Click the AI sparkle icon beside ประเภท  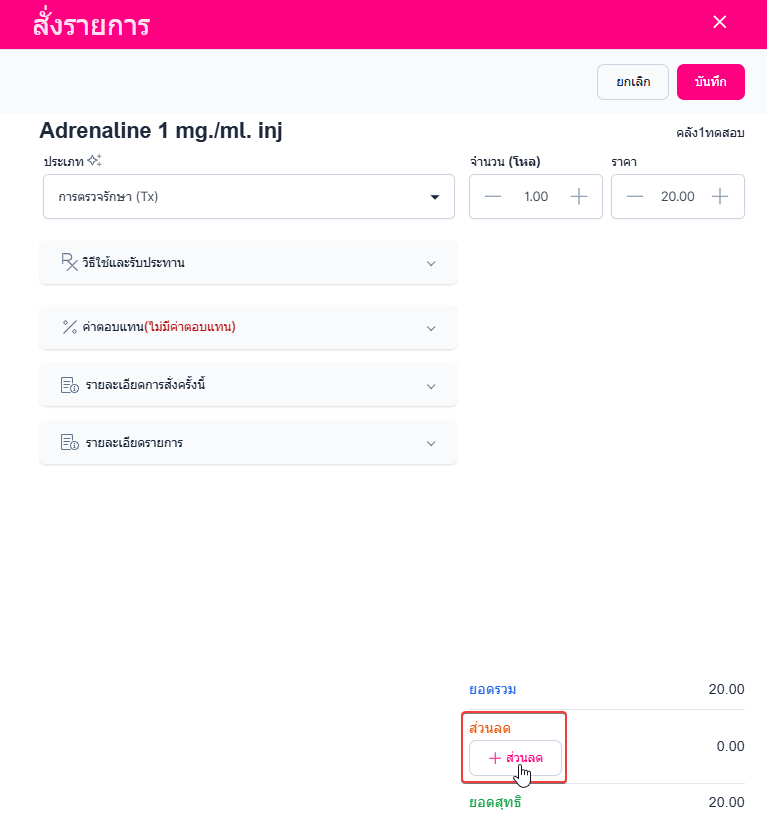pyautogui.click(x=95, y=160)
